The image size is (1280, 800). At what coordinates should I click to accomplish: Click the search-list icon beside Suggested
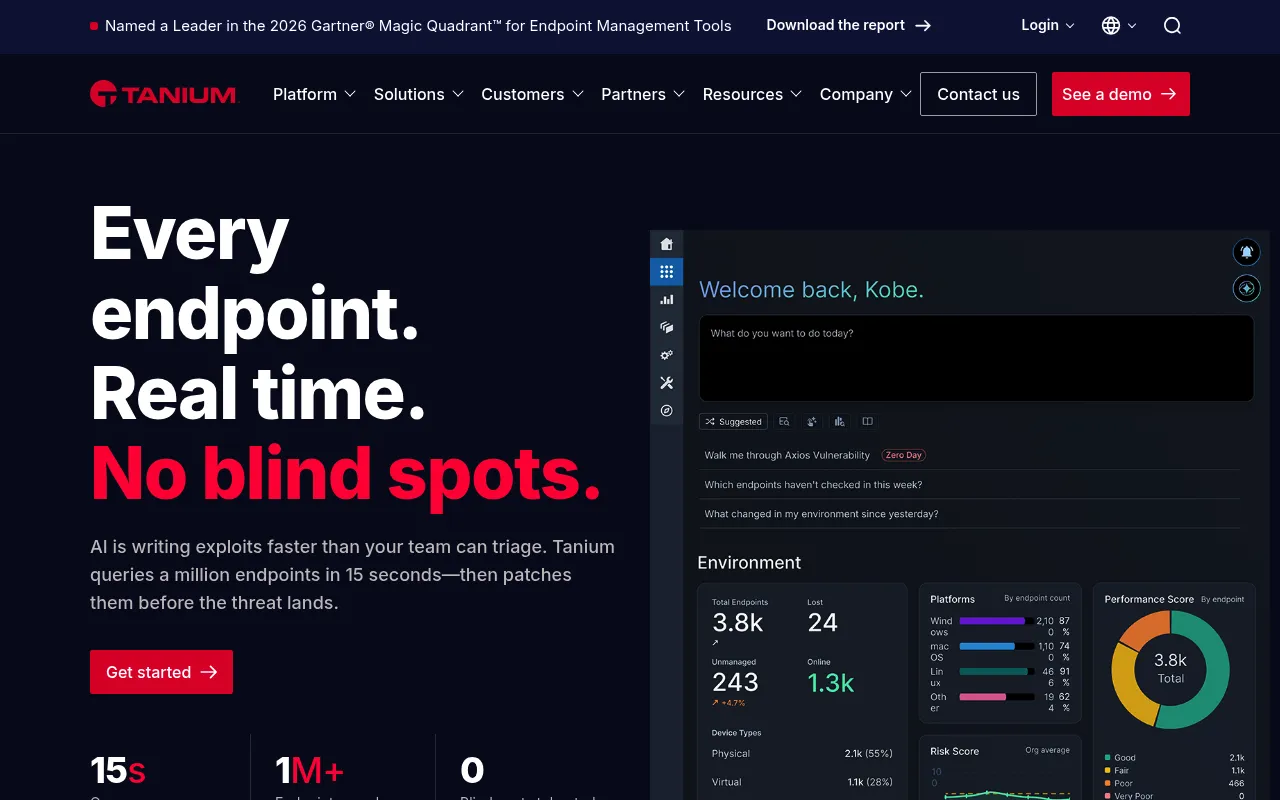[x=785, y=422]
